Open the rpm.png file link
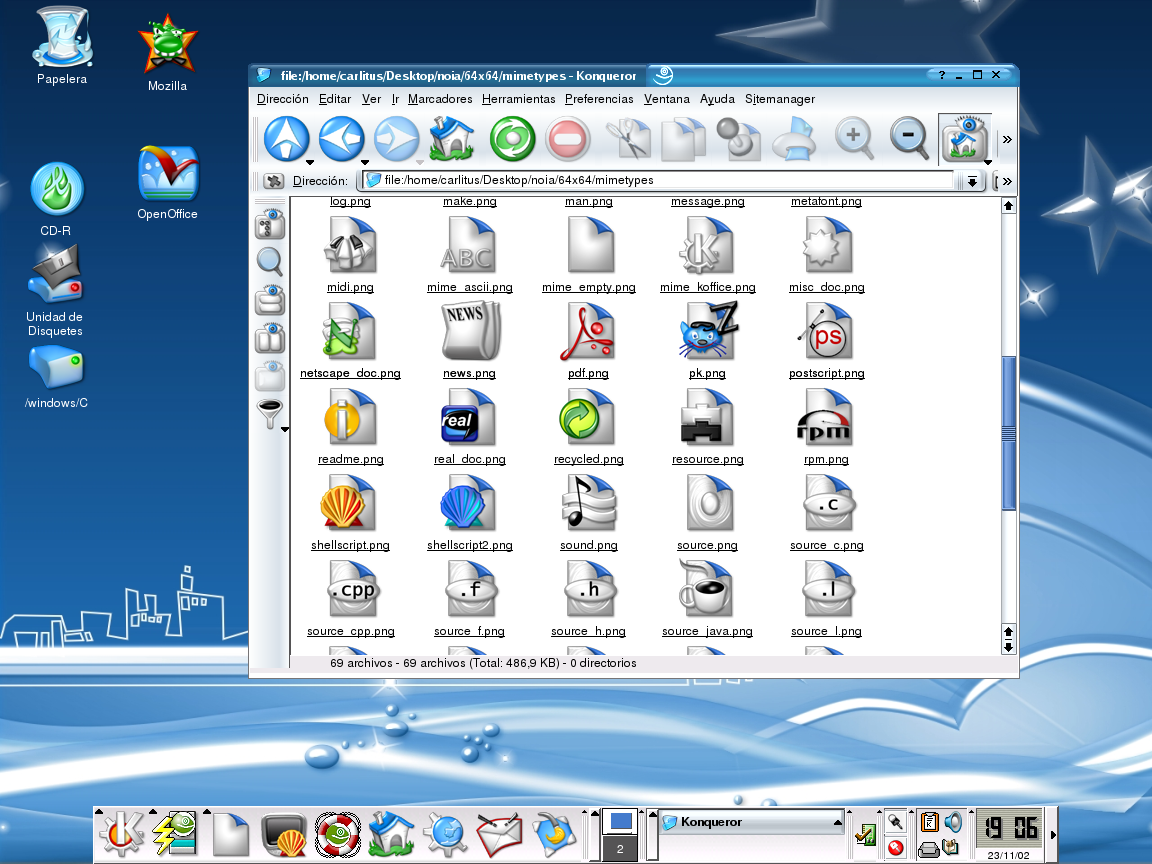The width and height of the screenshot is (1152, 864). tap(826, 459)
